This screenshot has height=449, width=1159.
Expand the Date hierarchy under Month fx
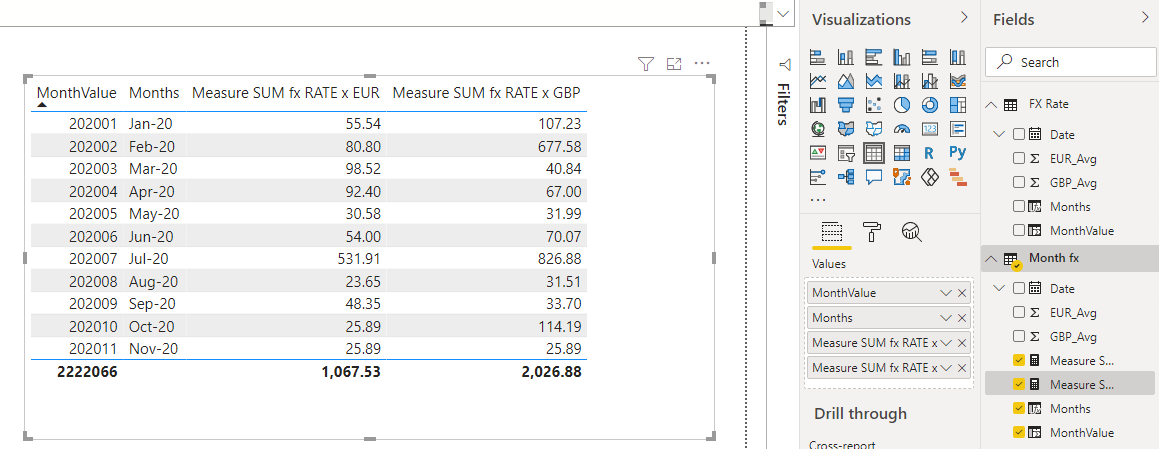1001,288
